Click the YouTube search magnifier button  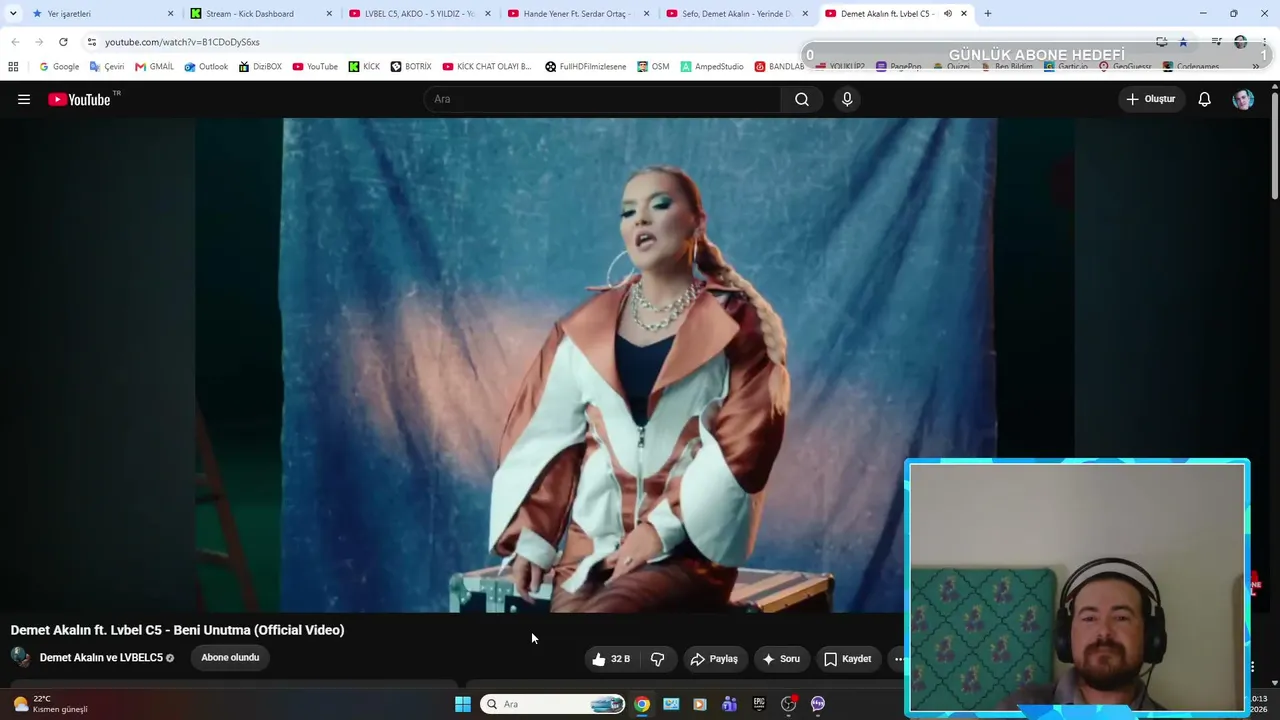(x=802, y=99)
